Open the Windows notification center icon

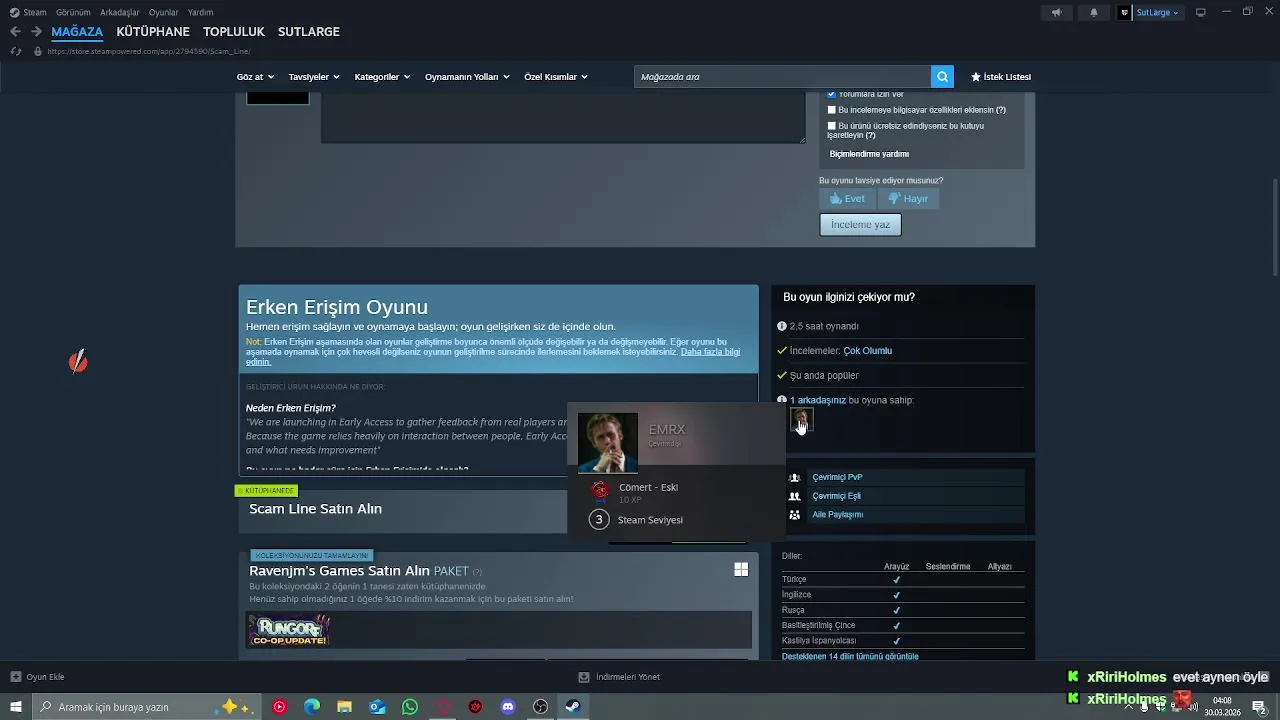1259,707
